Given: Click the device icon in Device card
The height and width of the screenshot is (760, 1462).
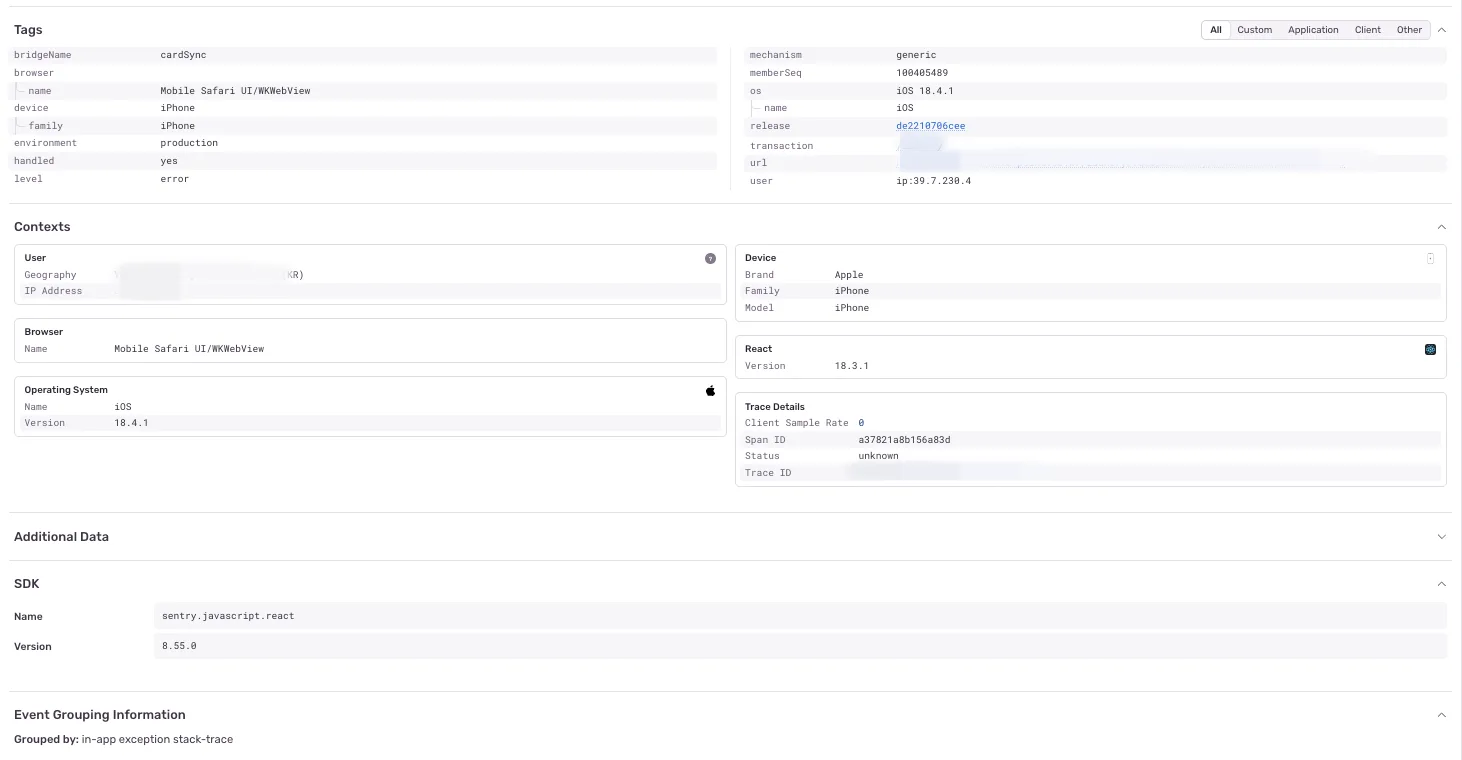Looking at the screenshot, I should coord(1430,258).
